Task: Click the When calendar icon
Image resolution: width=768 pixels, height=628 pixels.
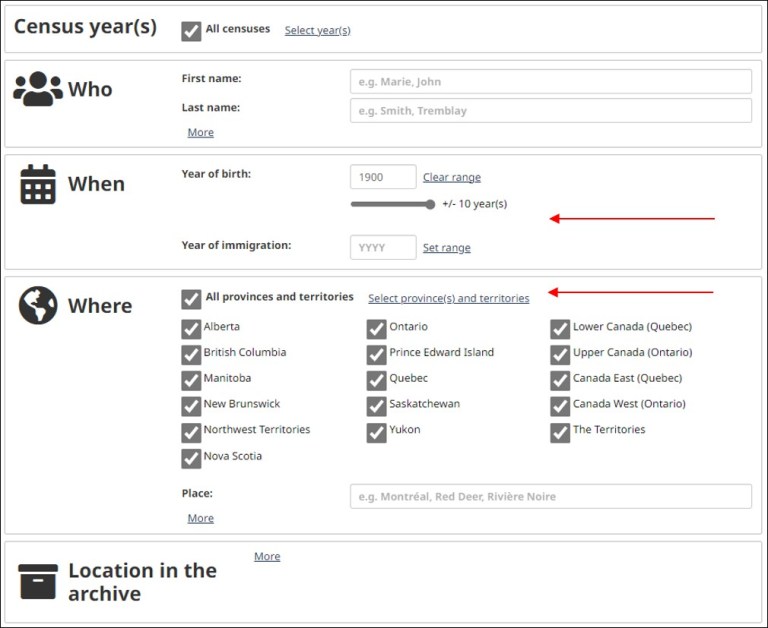Action: [x=38, y=184]
